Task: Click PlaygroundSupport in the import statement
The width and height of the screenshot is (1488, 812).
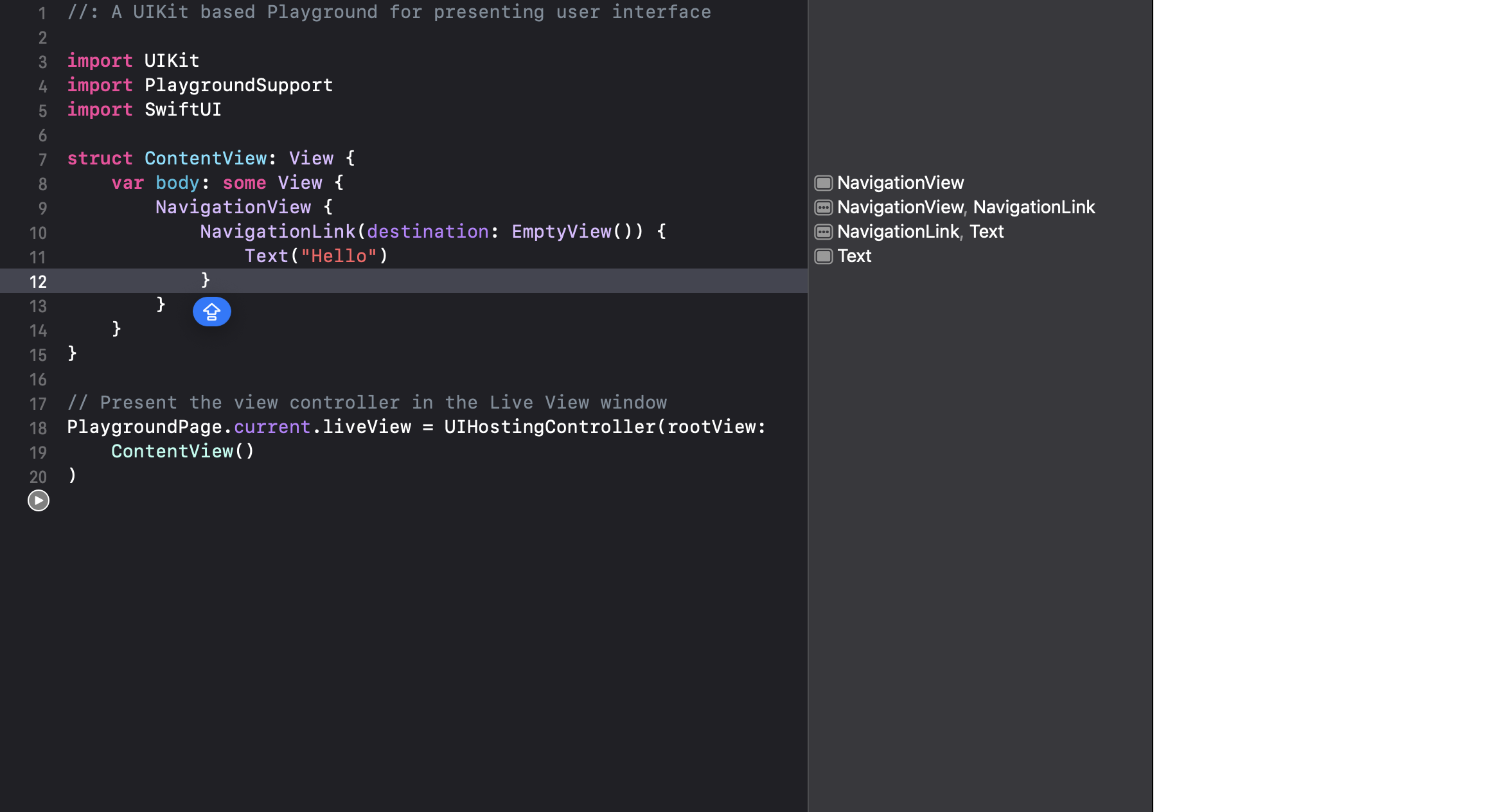Action: [x=238, y=85]
